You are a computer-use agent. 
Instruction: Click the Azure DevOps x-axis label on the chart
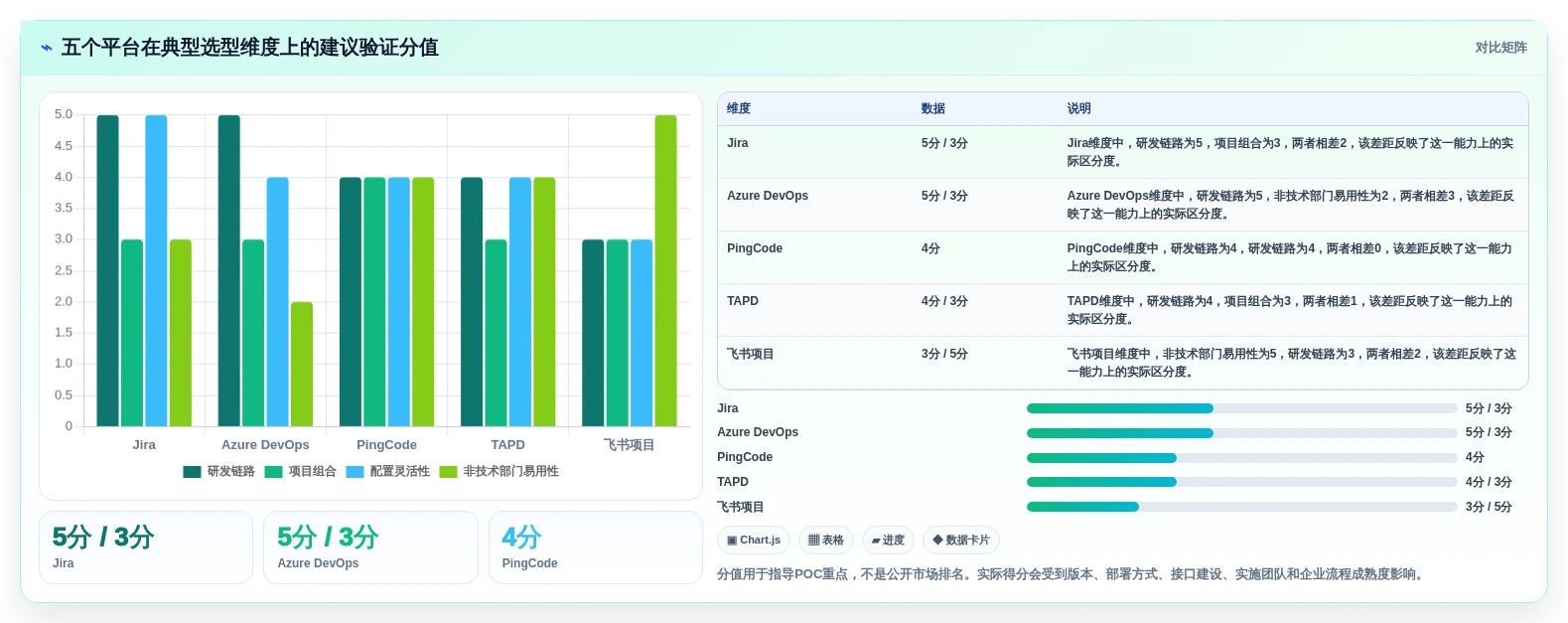(265, 445)
